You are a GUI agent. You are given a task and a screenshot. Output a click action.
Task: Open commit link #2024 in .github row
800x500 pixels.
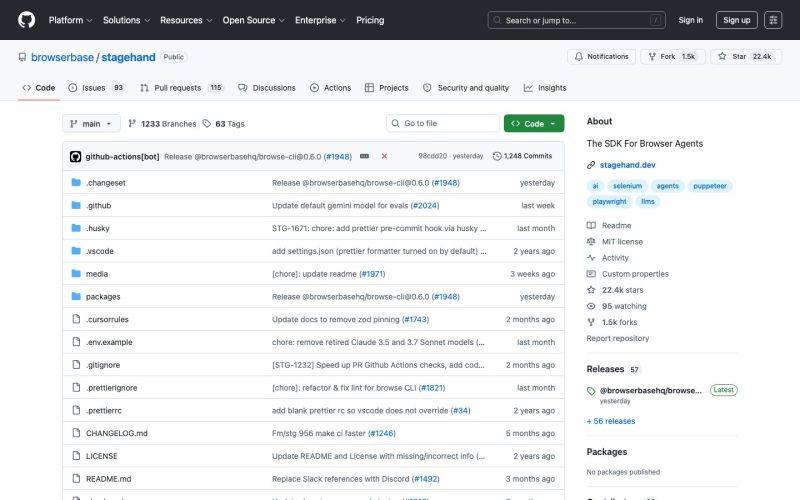pos(424,205)
